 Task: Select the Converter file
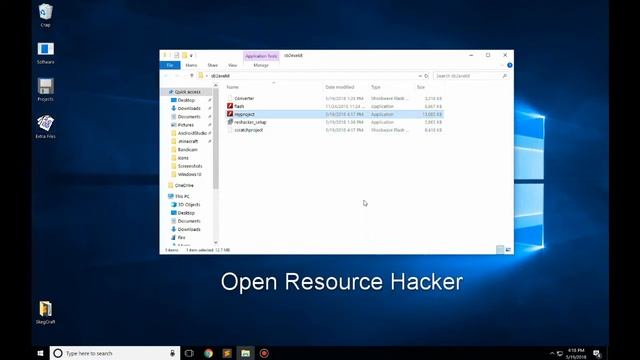click(244, 98)
